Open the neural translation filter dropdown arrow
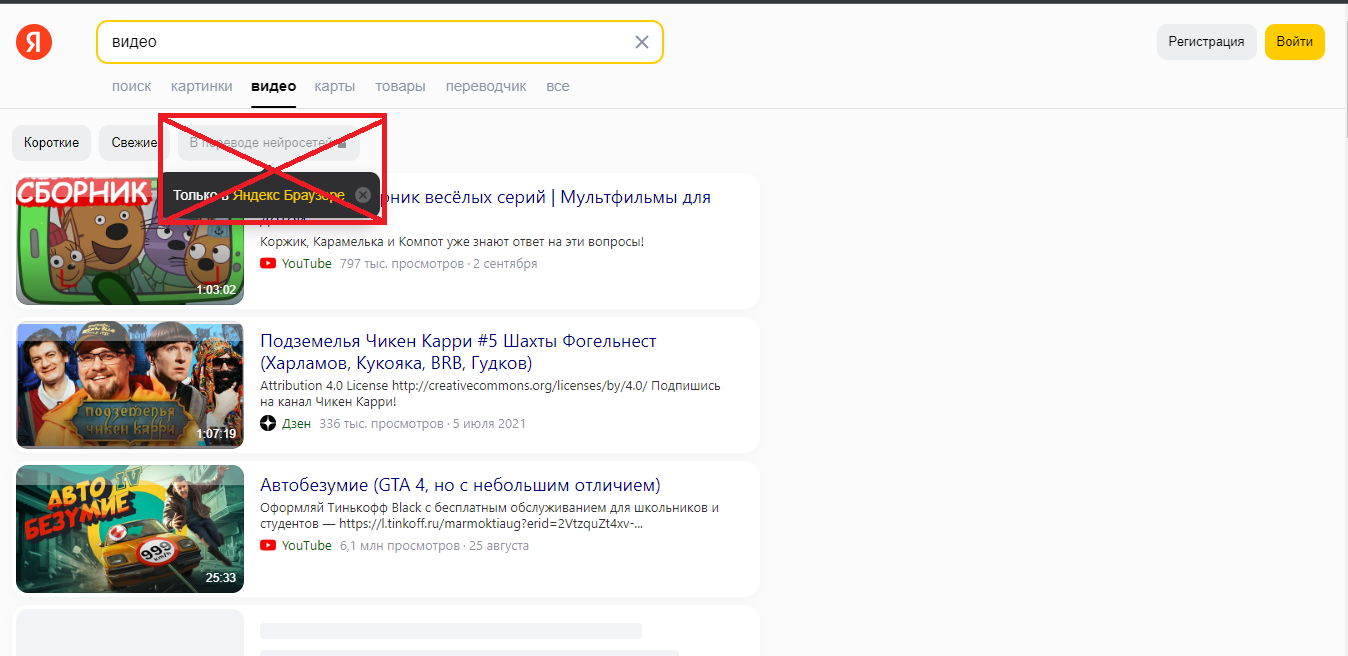 pyautogui.click(x=341, y=143)
